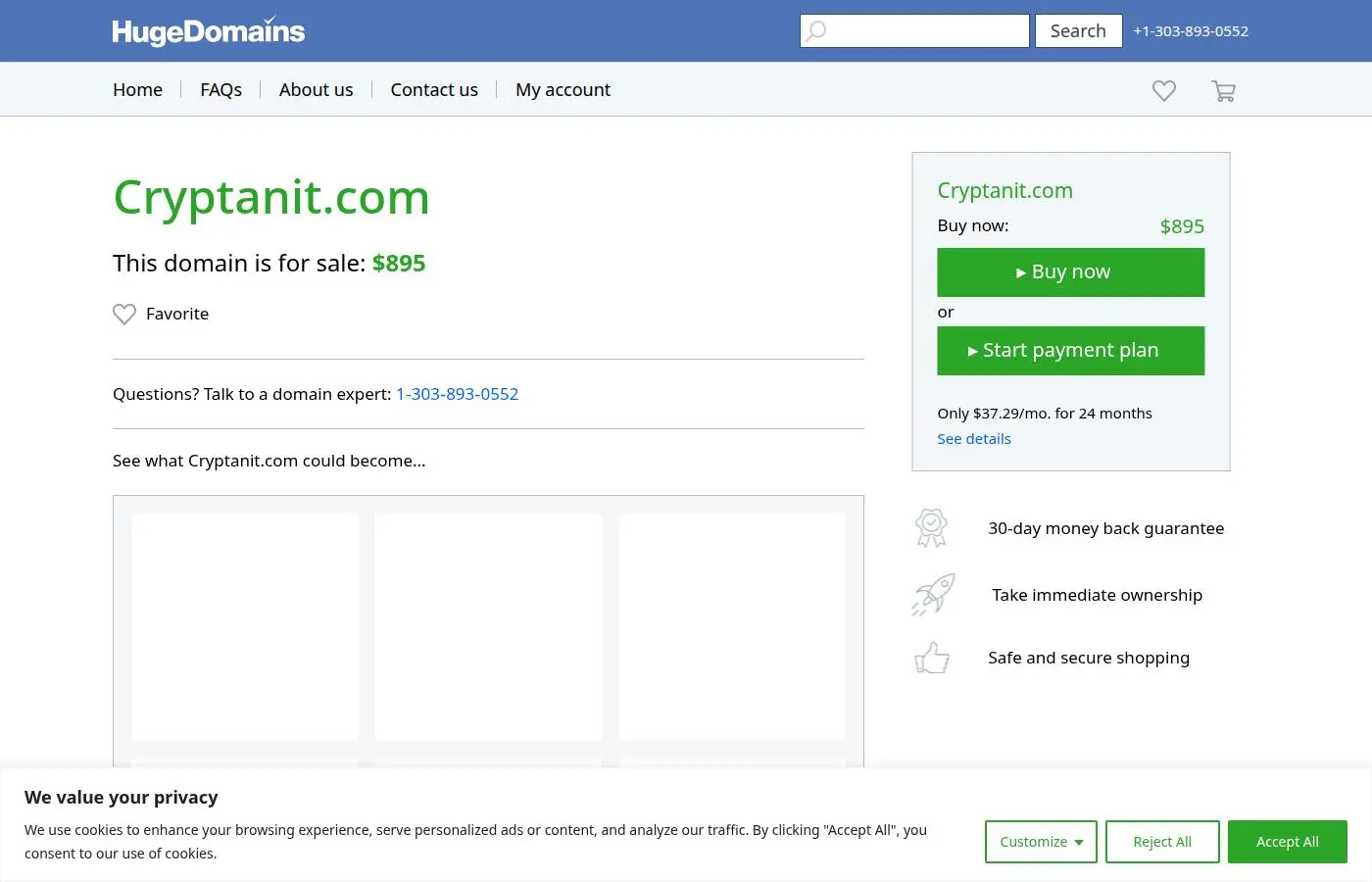Expand the Customize cookie options dropdown
Viewport: 1372px width, 882px height.
click(1041, 842)
